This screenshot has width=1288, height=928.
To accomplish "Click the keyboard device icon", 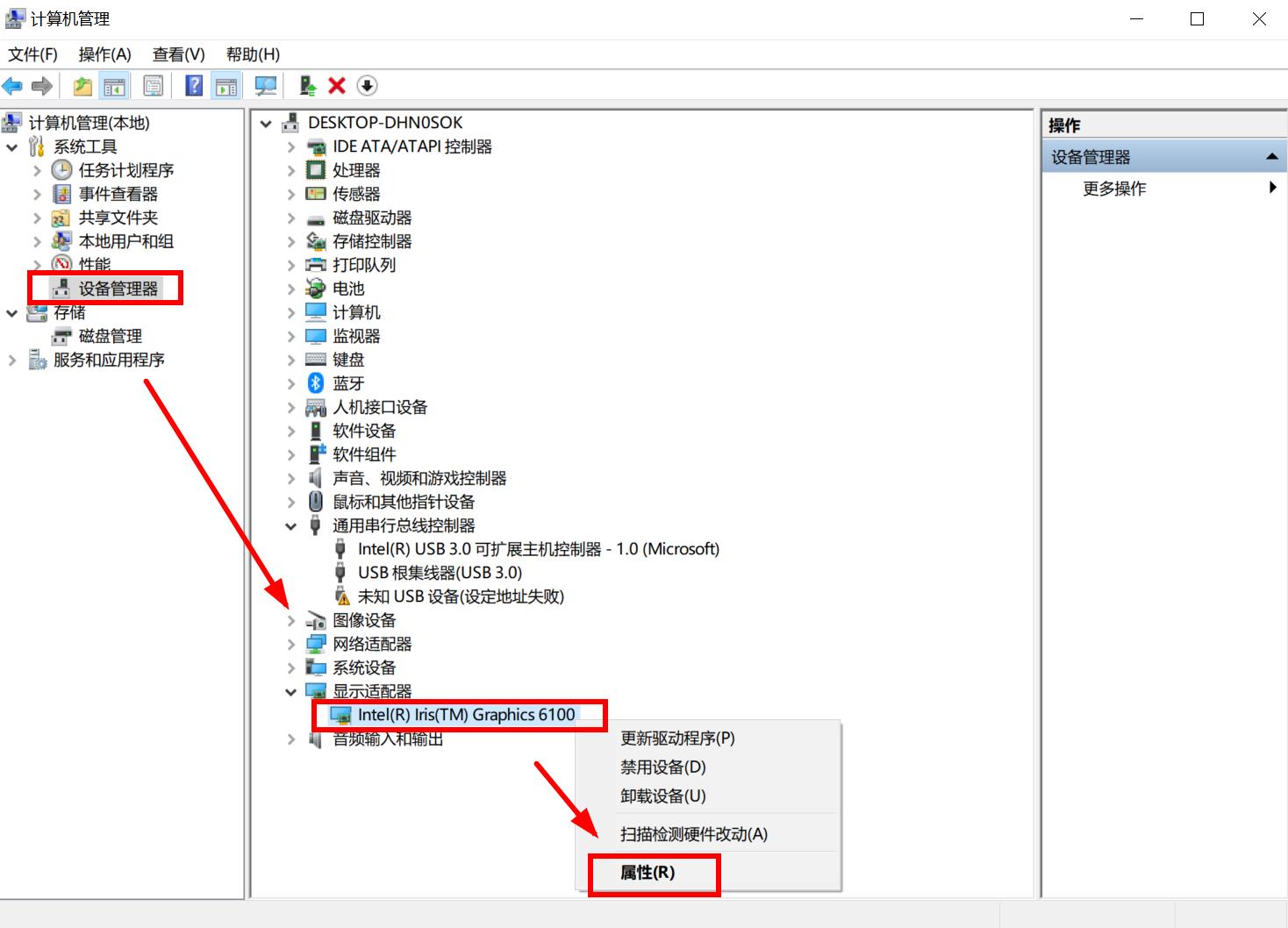I will [316, 360].
